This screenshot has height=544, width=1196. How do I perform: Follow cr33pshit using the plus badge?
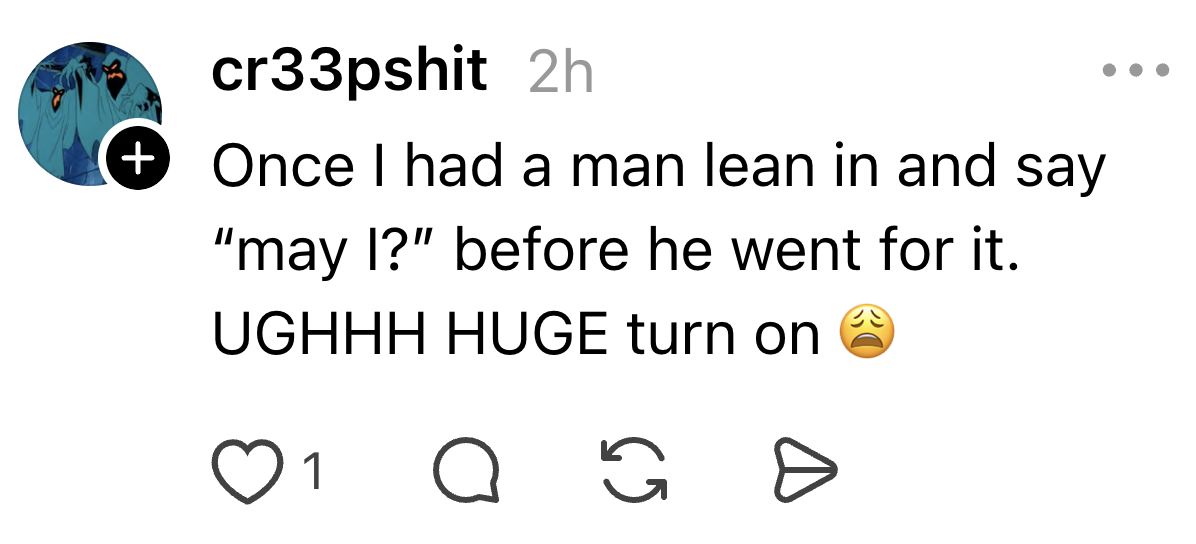(x=137, y=159)
